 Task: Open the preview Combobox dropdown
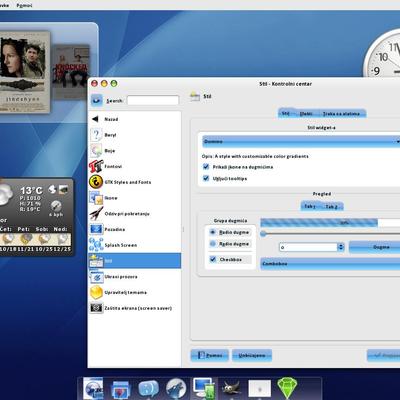(330, 263)
